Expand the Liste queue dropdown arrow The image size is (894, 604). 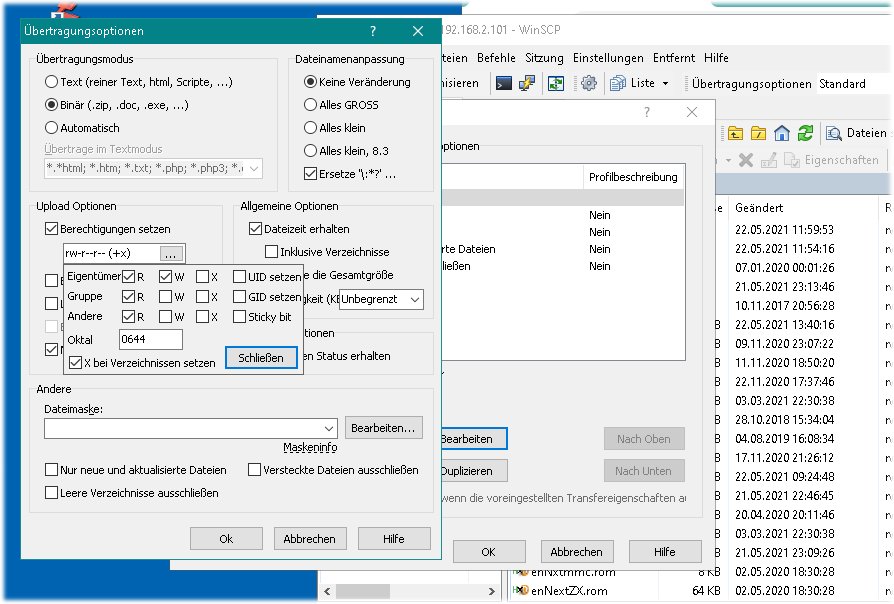pyautogui.click(x=666, y=84)
